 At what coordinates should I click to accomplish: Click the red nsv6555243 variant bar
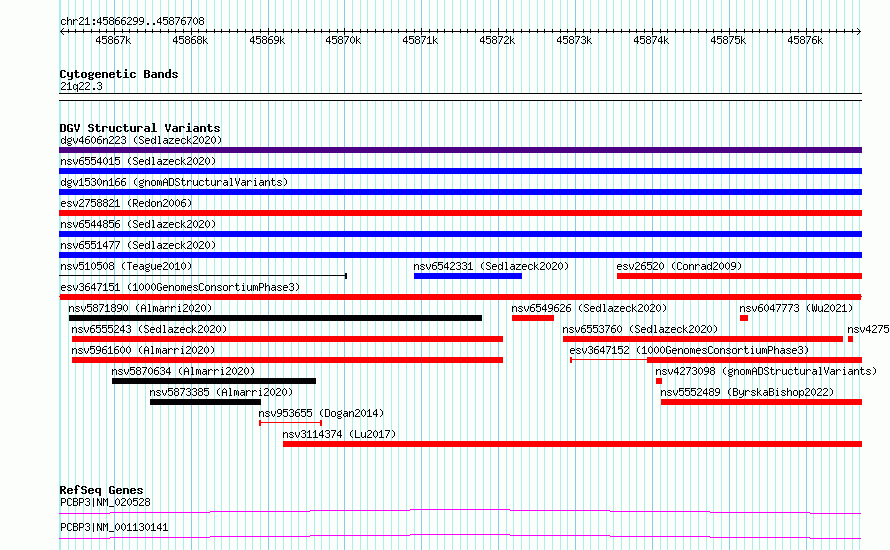coord(287,339)
